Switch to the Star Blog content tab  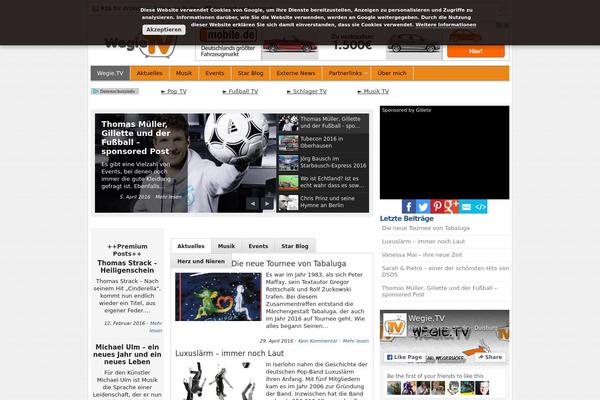click(x=295, y=246)
